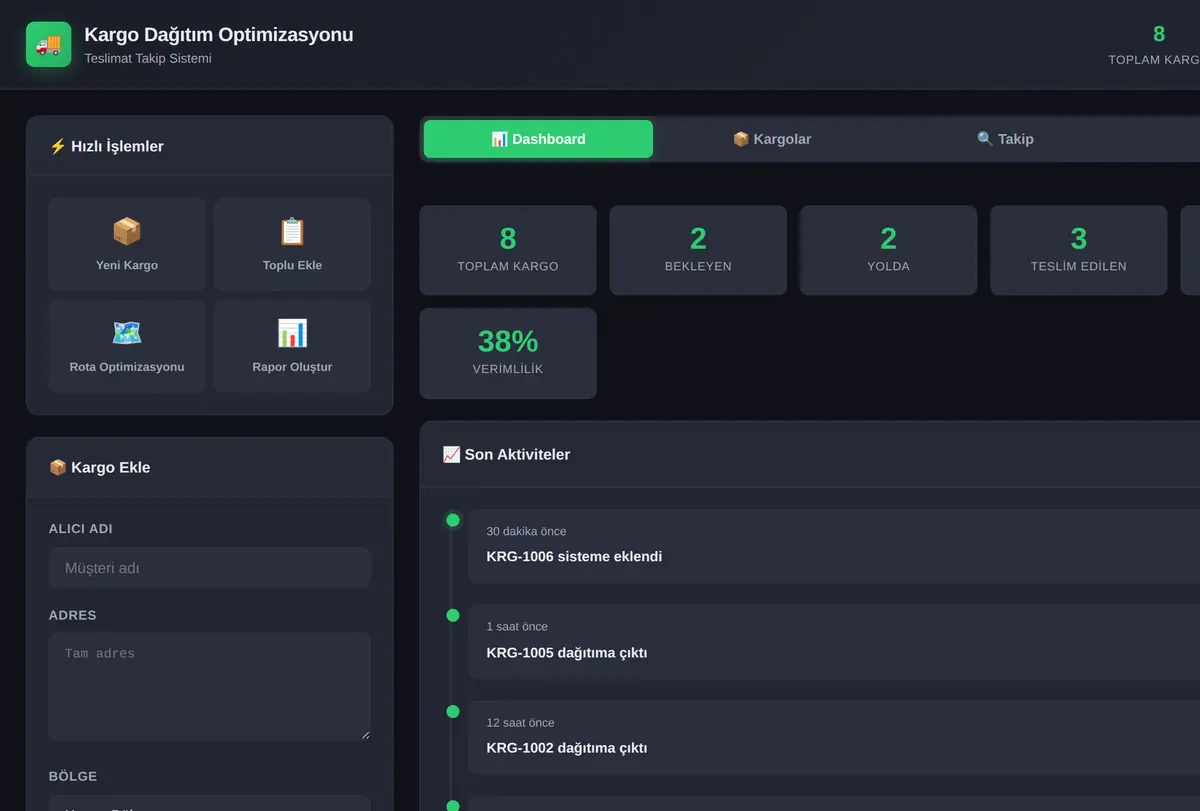Viewport: 1200px width, 811px height.
Task: Click the 12 saat önce timestamp
Action: (x=520, y=723)
